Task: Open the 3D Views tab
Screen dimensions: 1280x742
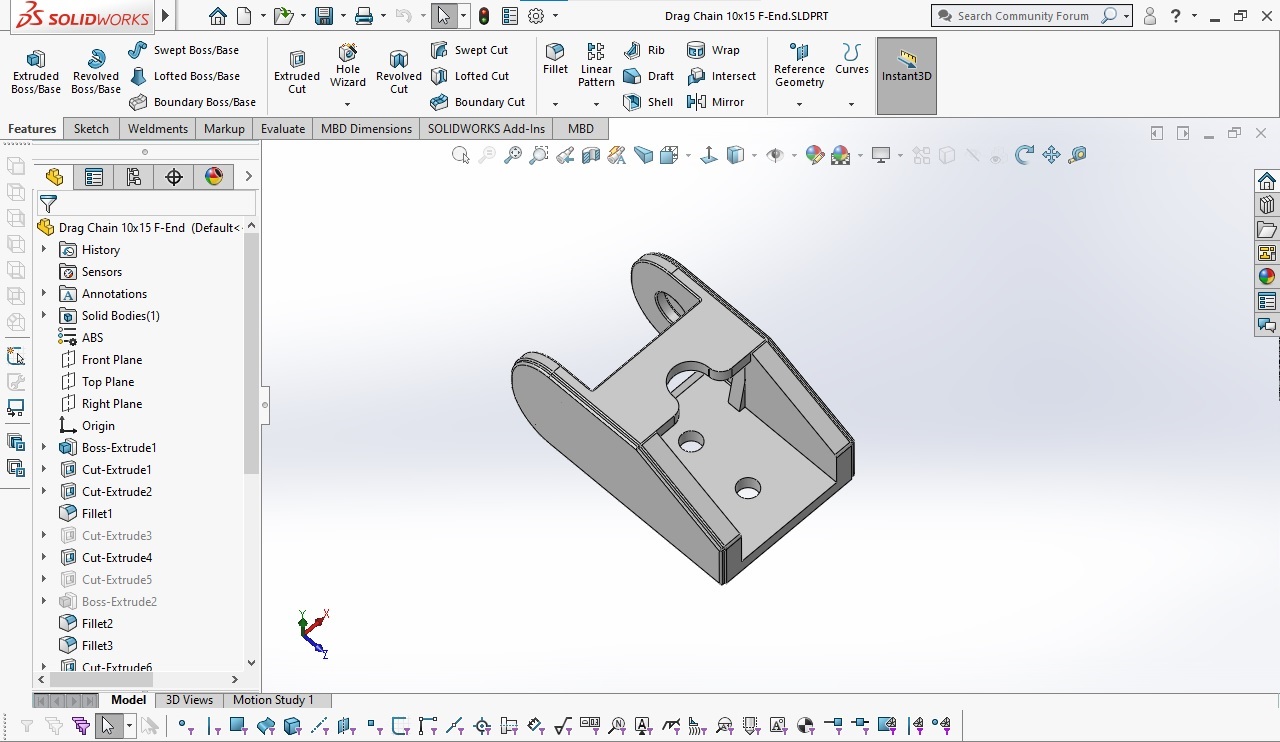Action: (189, 700)
